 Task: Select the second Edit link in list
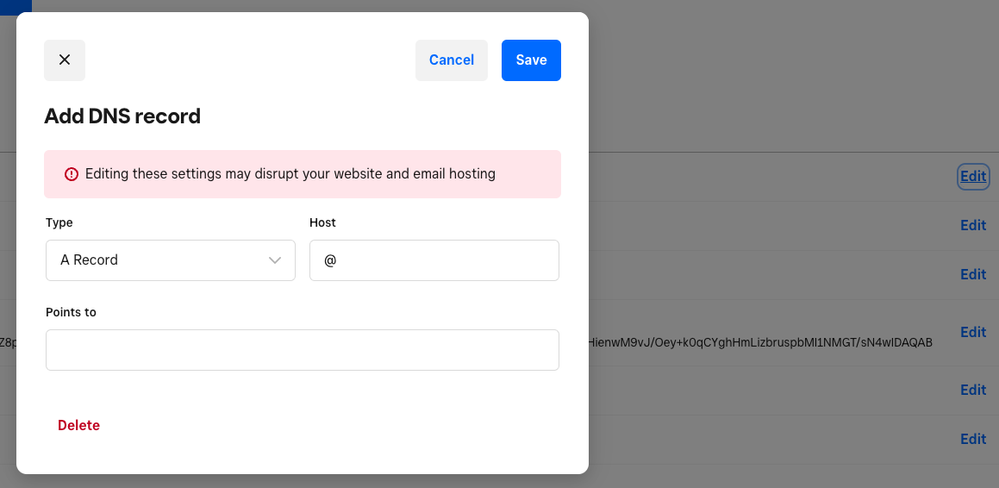coord(973,225)
